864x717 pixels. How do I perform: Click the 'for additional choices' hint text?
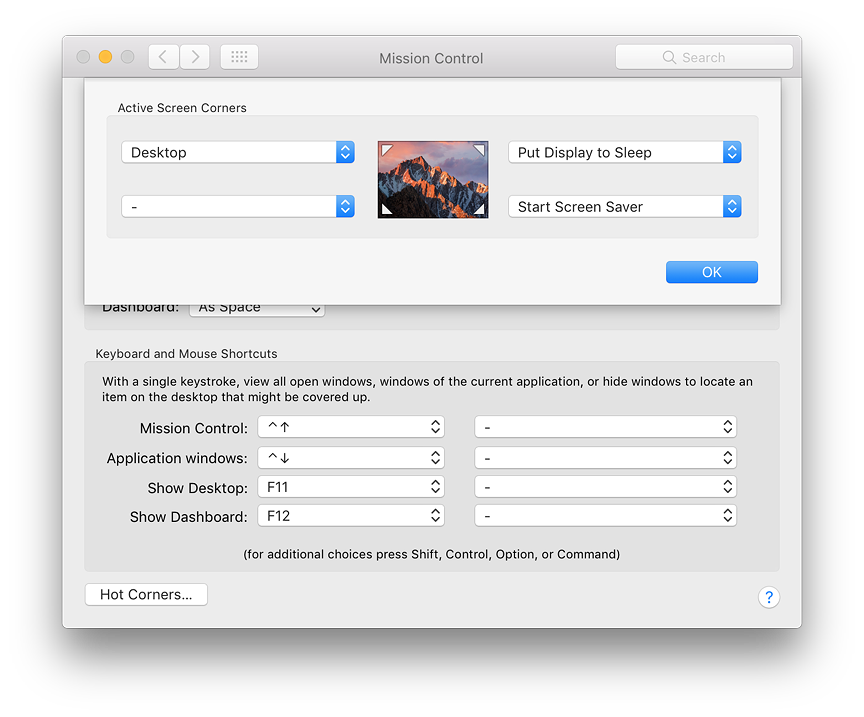pyautogui.click(x=431, y=554)
